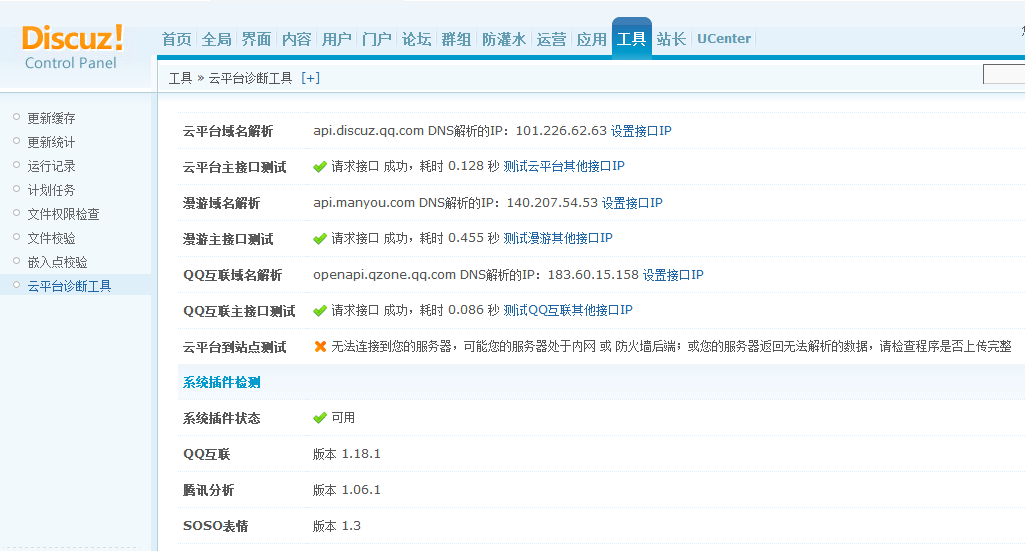
Task: Open 更新统计 in the sidebar
Action: (51, 142)
